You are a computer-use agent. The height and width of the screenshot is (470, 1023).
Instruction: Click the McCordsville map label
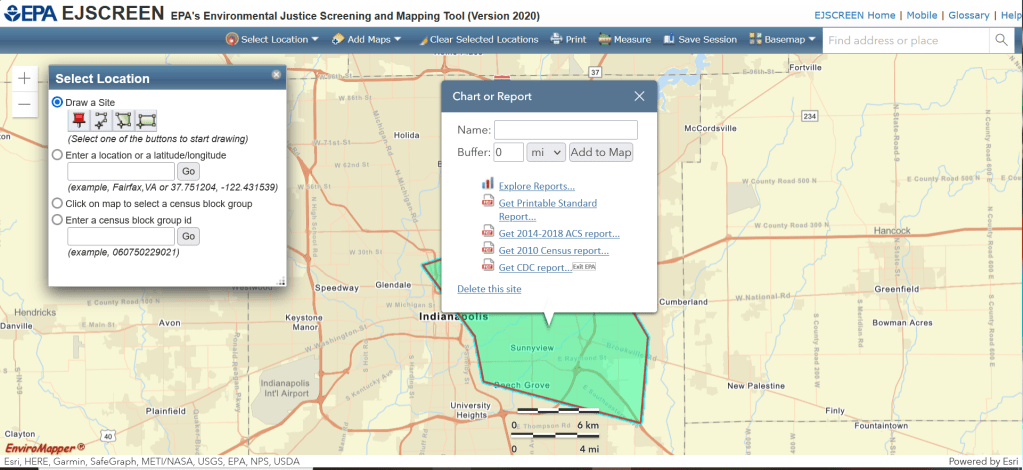tap(711, 128)
